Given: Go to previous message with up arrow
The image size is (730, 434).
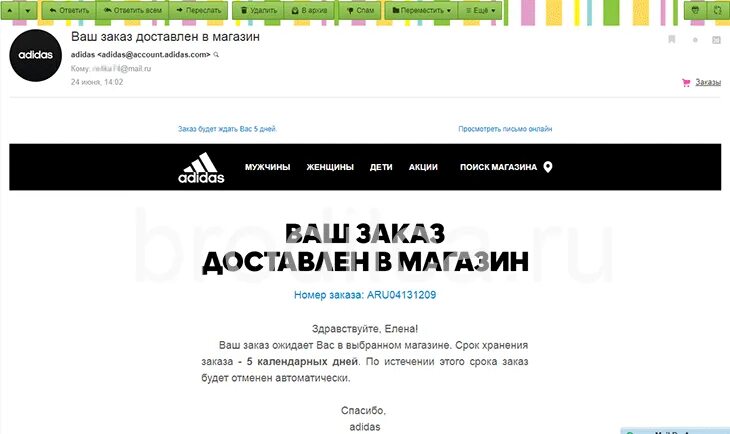Looking at the screenshot, I should point(10,10).
